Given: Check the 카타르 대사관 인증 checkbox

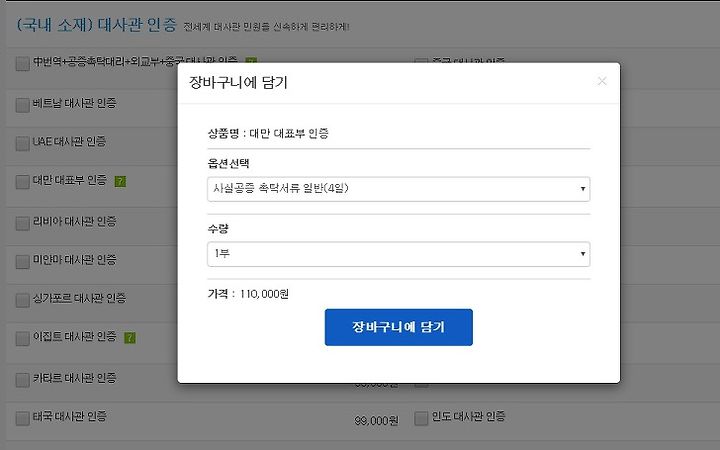Looking at the screenshot, I should point(22,380).
